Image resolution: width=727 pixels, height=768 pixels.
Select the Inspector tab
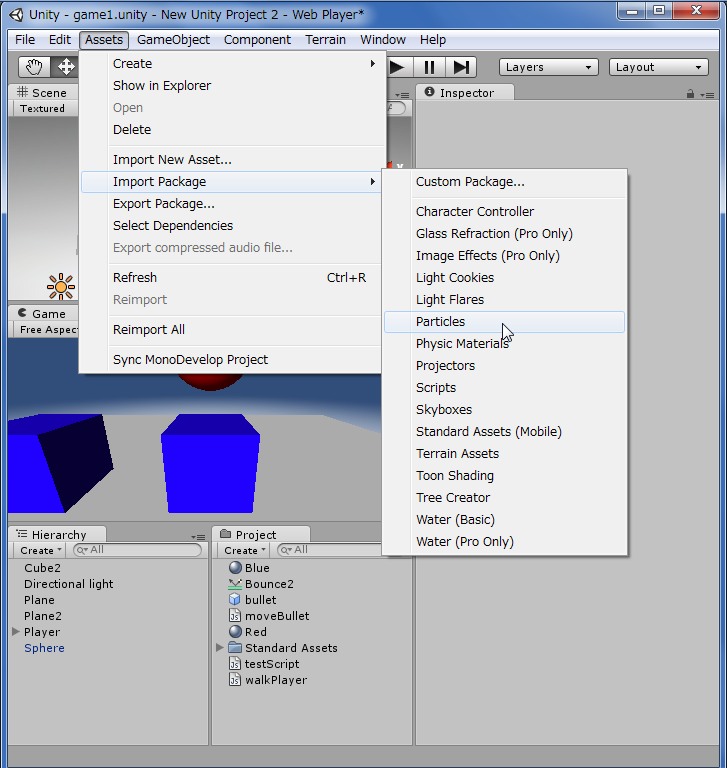465,93
